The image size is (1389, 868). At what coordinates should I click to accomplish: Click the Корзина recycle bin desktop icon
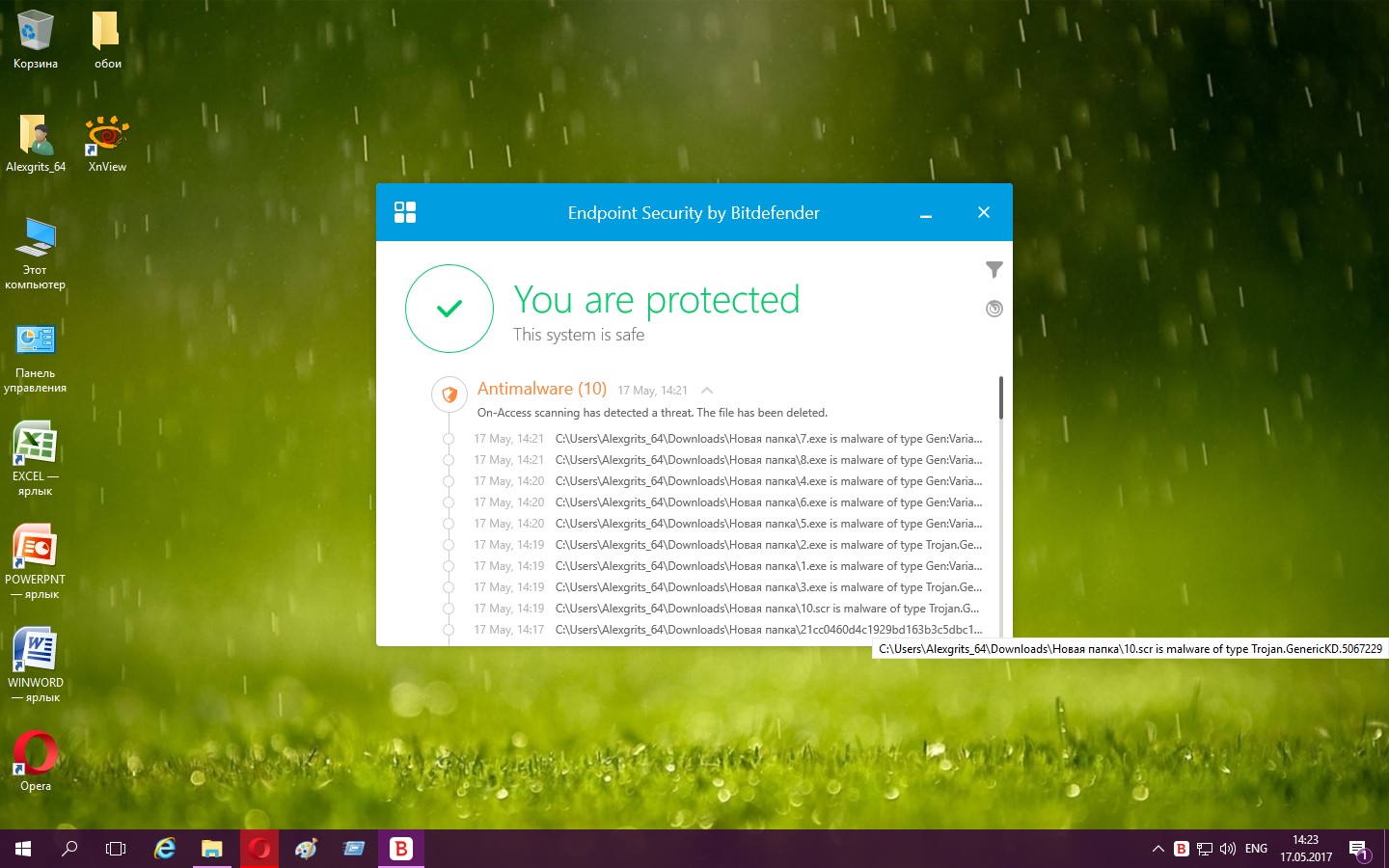click(36, 41)
